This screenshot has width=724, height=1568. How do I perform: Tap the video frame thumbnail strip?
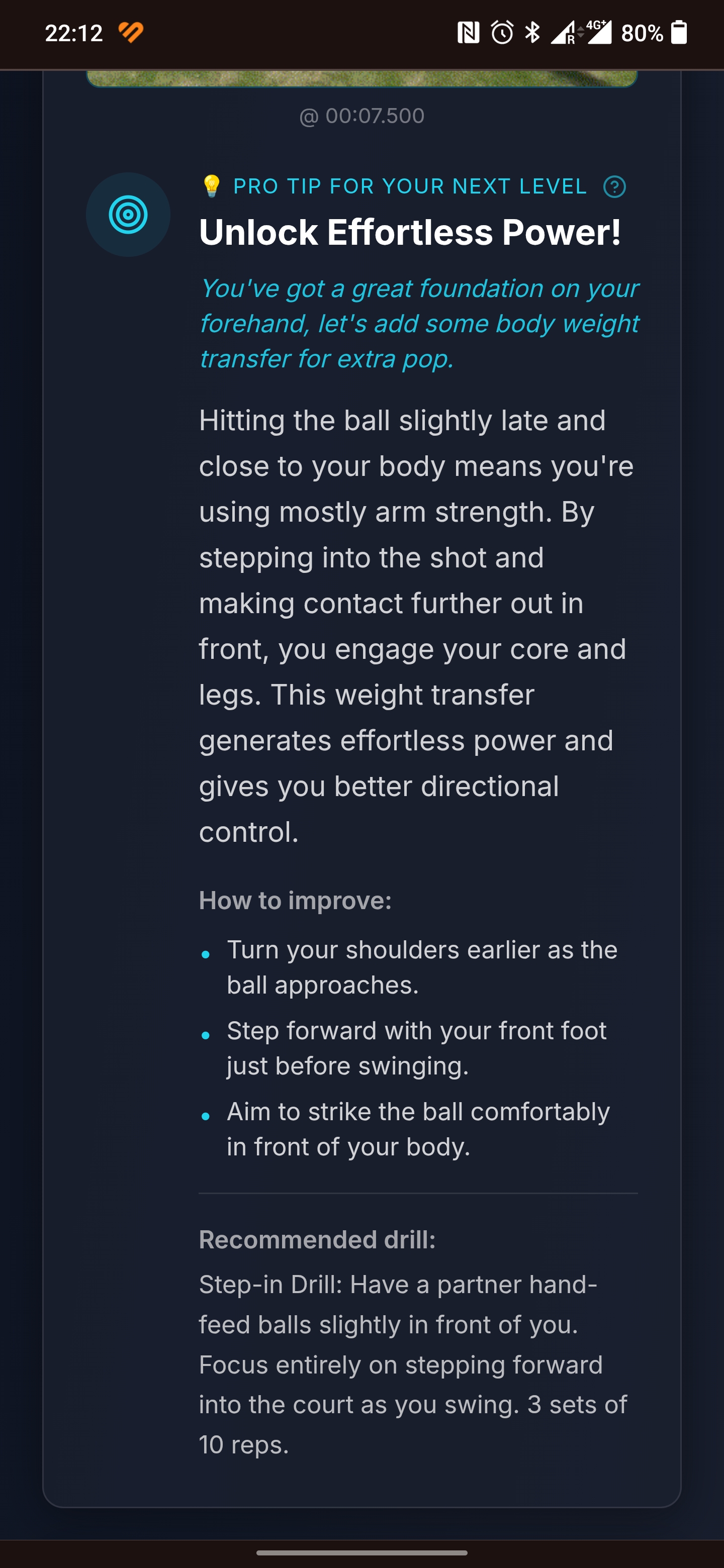361,78
